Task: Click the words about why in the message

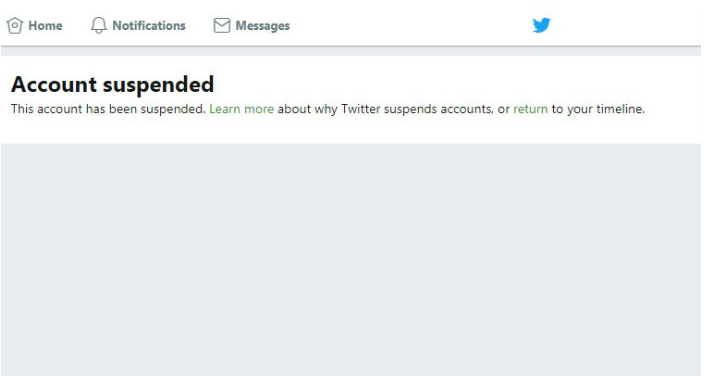Action: (307, 110)
